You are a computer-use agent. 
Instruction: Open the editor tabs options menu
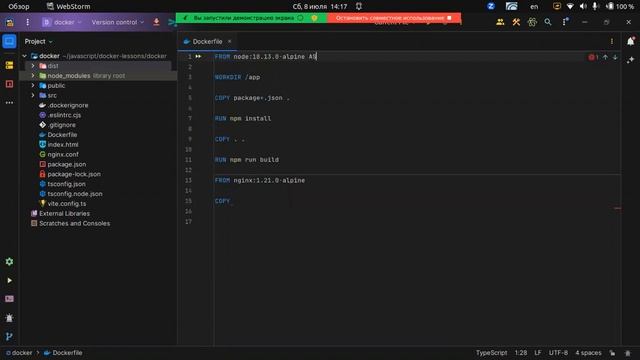pyautogui.click(x=611, y=41)
